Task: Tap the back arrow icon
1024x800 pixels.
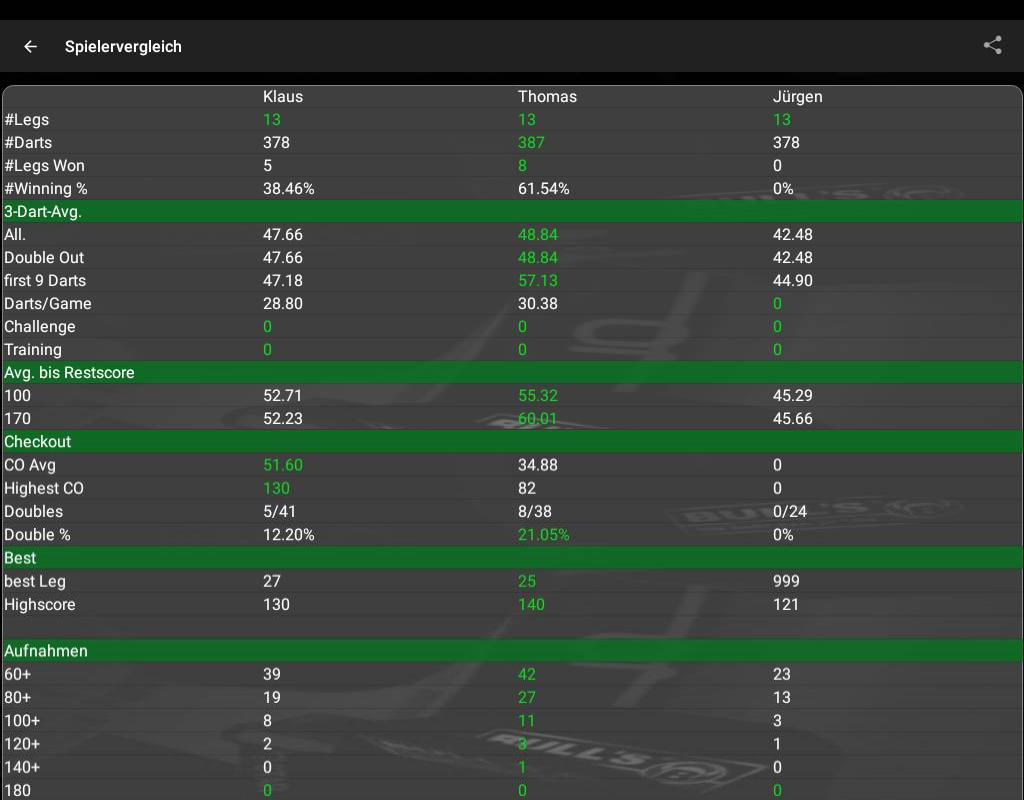Action: click(31, 46)
